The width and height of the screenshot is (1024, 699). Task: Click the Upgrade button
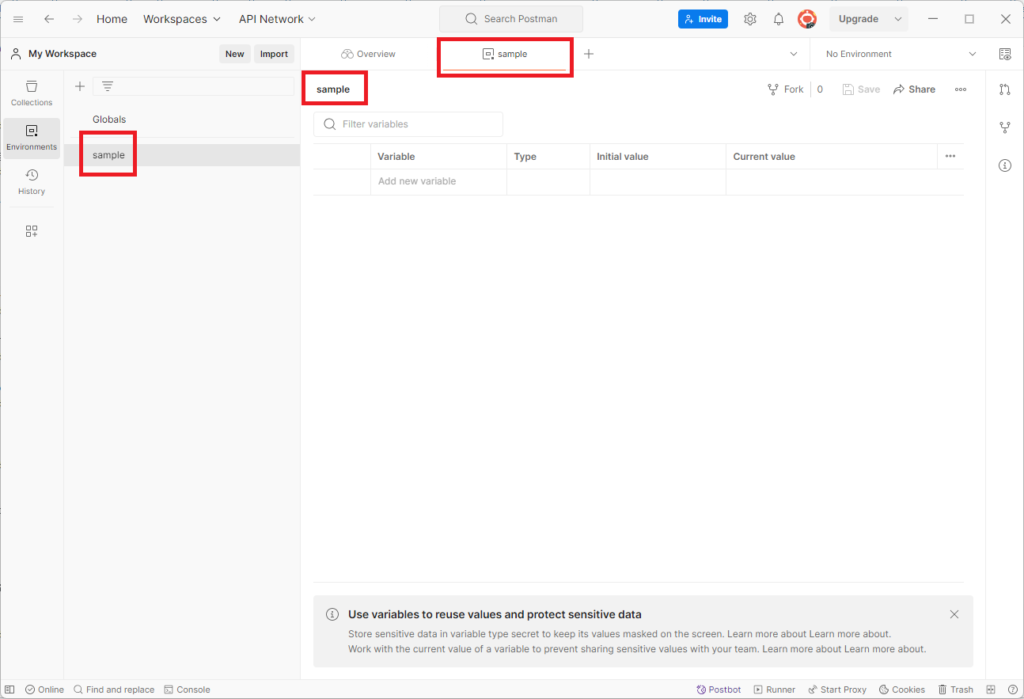click(858, 19)
